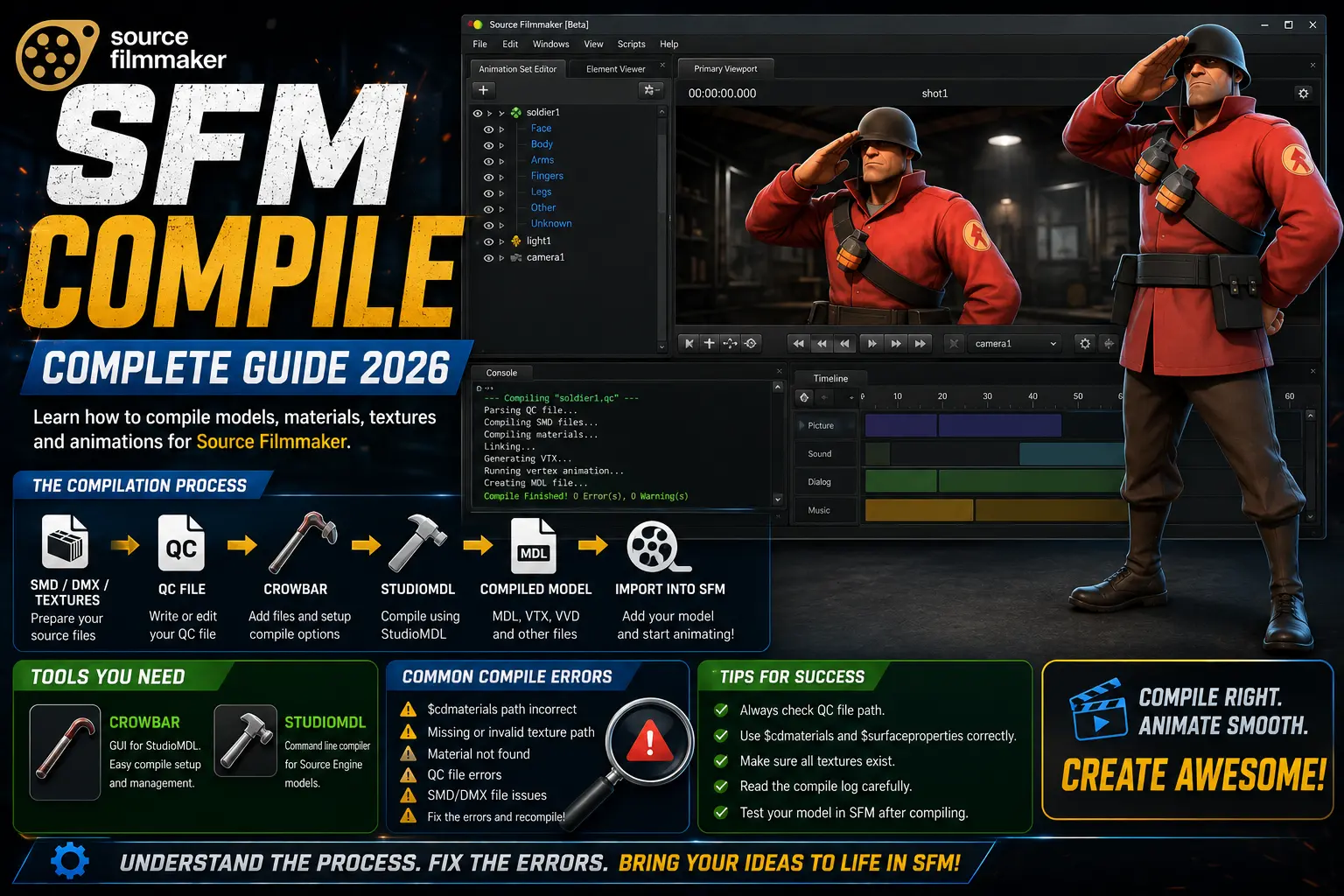Hide the Body control group
This screenshot has height=896, width=1344.
(488, 145)
